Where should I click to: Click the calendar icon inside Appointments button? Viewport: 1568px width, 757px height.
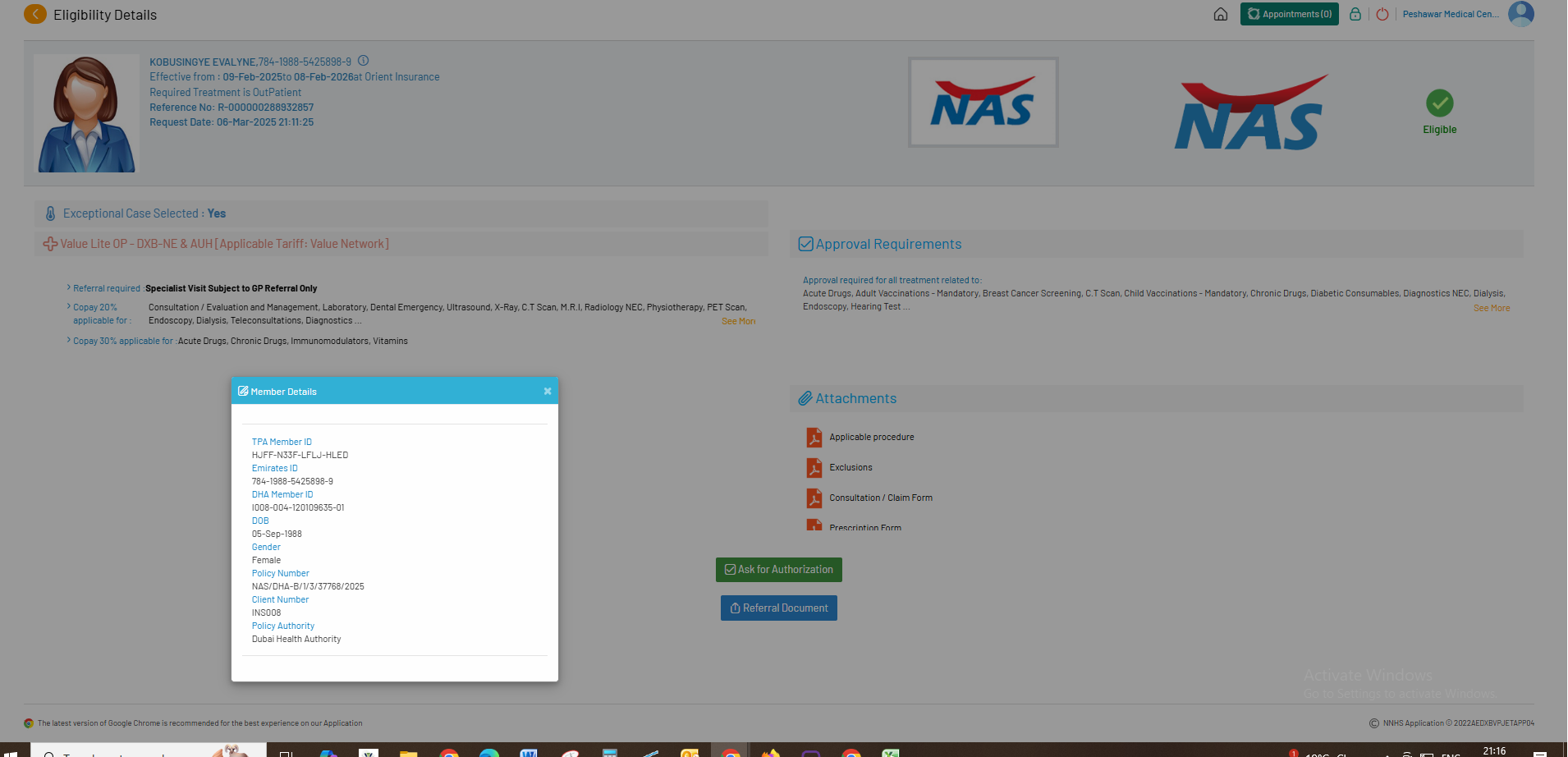click(1254, 14)
